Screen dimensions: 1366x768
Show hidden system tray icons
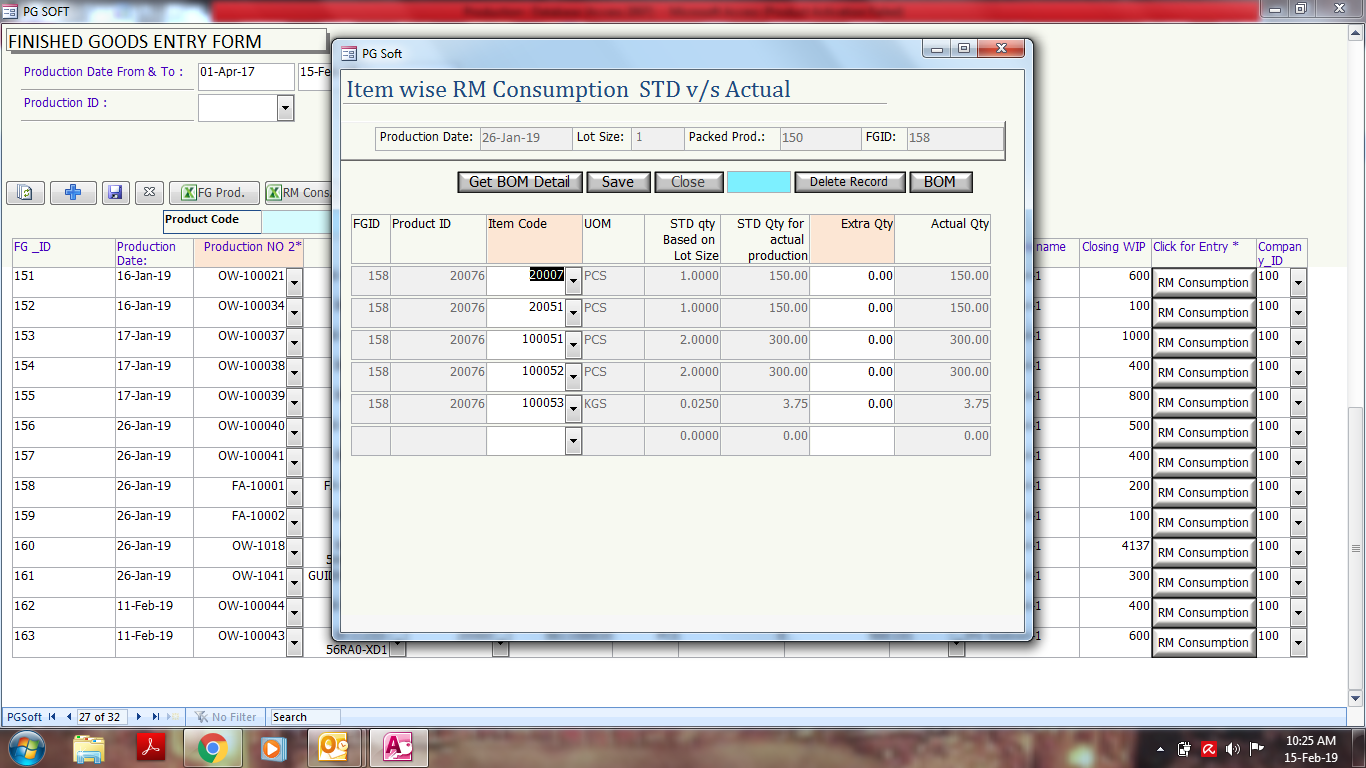click(1162, 748)
